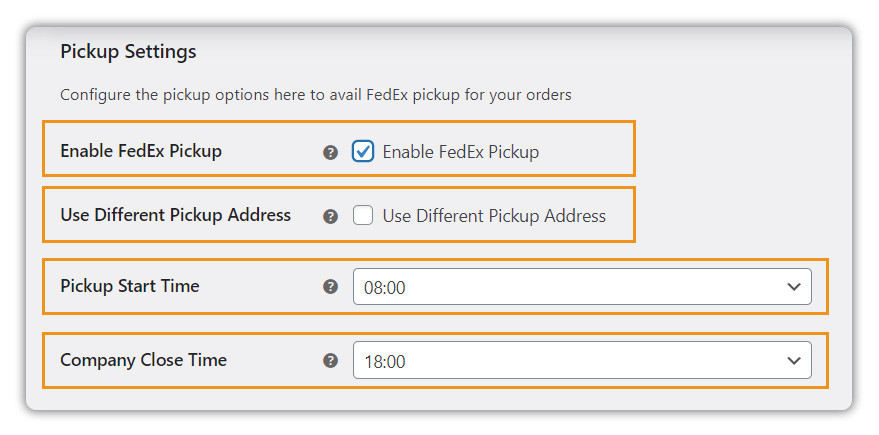
Task: Click chevron arrow on the 18:00 select box
Action: [794, 361]
